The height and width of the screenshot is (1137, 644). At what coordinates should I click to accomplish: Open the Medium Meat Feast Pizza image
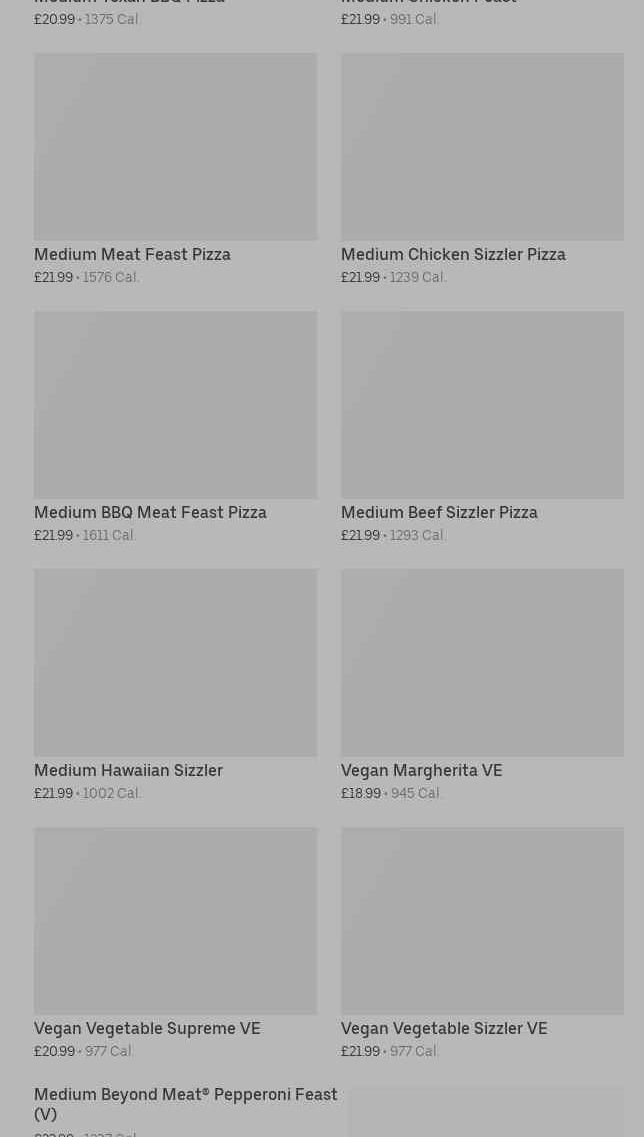click(175, 146)
